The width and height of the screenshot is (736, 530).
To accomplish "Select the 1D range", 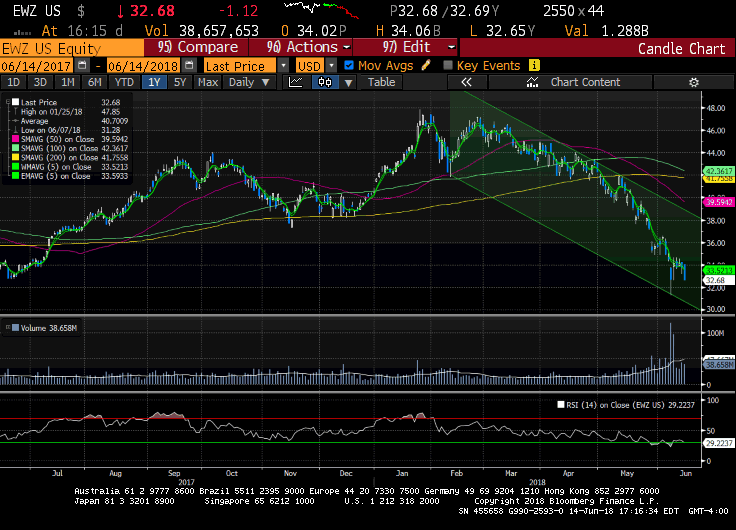I will [13, 82].
